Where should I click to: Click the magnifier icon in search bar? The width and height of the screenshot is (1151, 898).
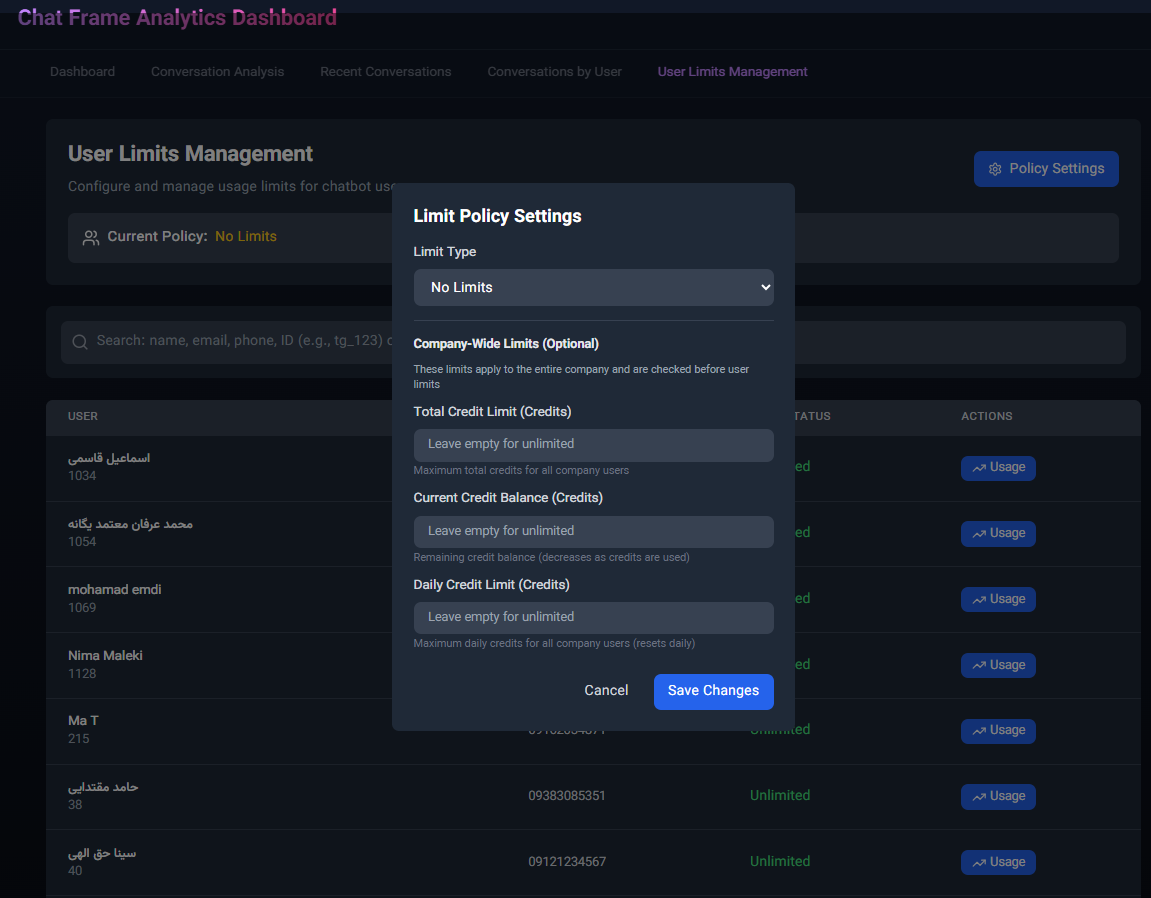point(80,342)
